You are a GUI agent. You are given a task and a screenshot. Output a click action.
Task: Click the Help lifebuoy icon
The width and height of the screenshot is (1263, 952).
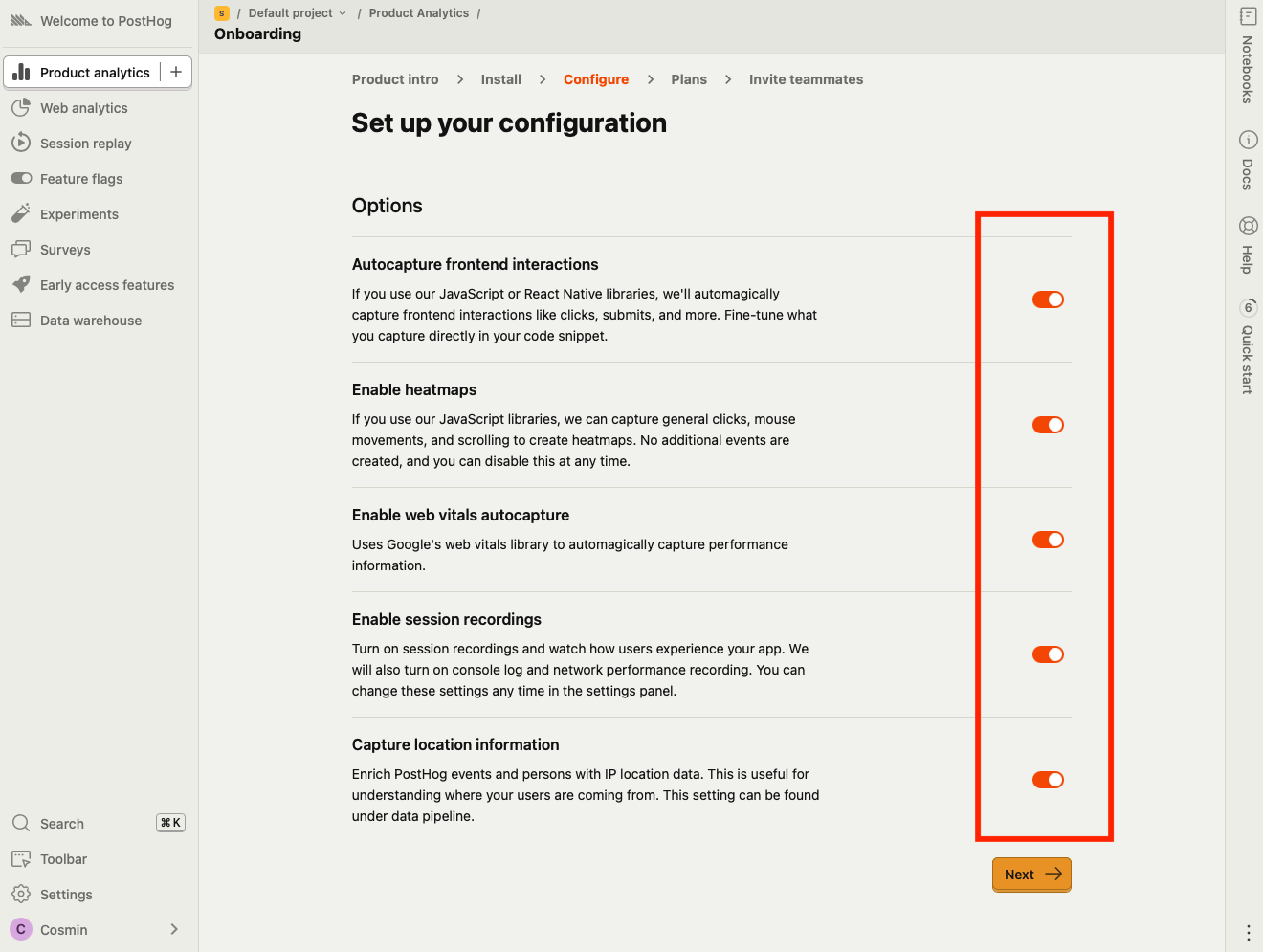pos(1248,226)
